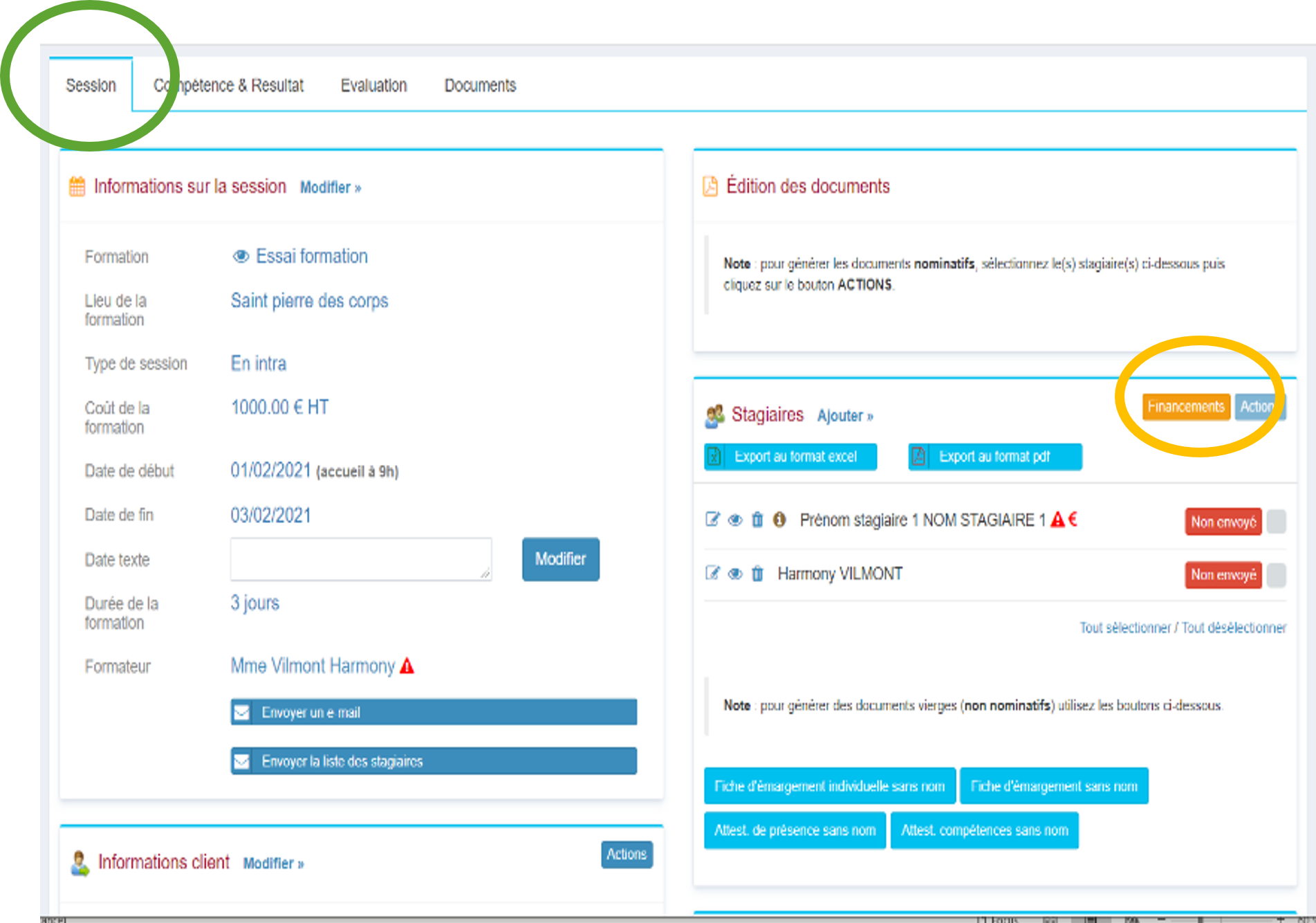The width and height of the screenshot is (1316, 923).
Task: Click Export au format excel
Action: (790, 457)
